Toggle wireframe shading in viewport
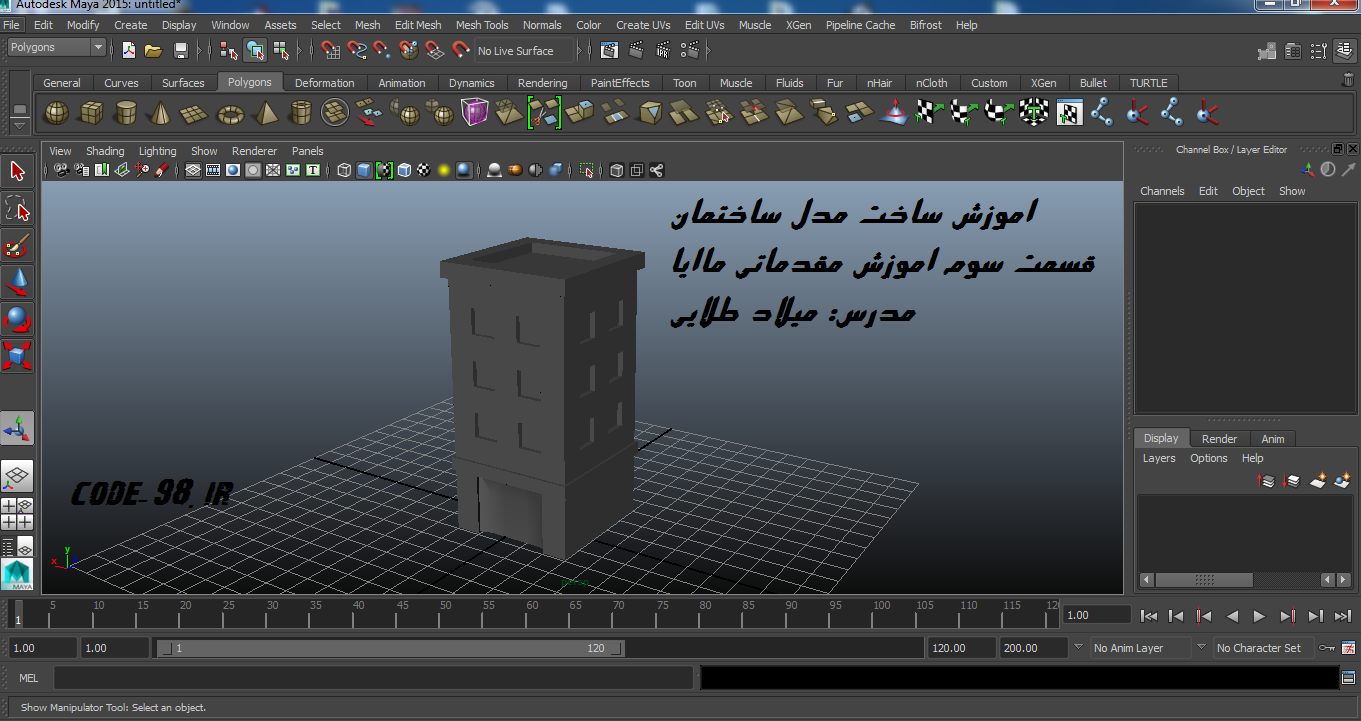1361x721 pixels. tap(344, 170)
